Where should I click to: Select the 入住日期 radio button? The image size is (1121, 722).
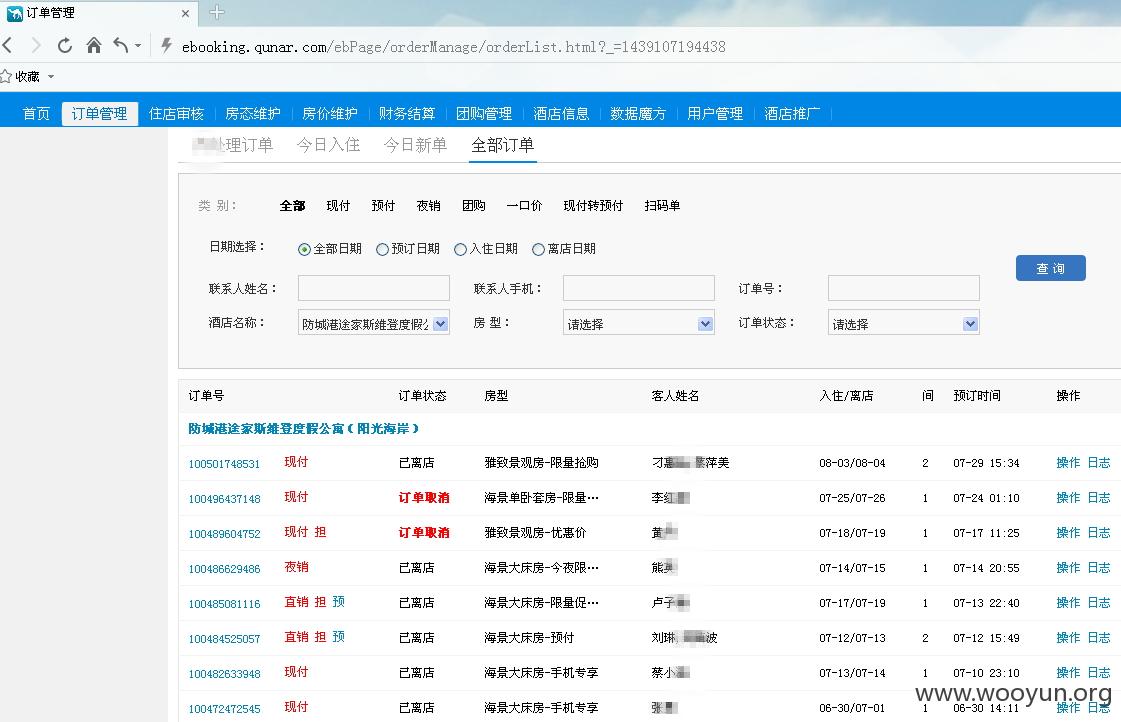(460, 249)
